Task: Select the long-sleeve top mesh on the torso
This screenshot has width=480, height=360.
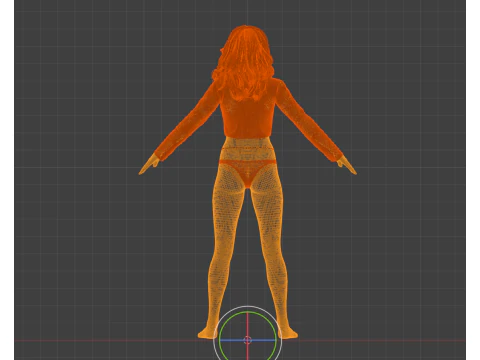Action: (248, 118)
